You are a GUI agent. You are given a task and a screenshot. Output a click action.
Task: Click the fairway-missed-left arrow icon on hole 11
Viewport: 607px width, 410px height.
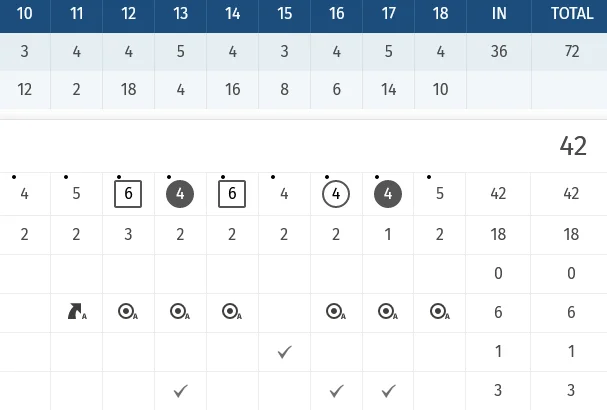pyautogui.click(x=77, y=312)
